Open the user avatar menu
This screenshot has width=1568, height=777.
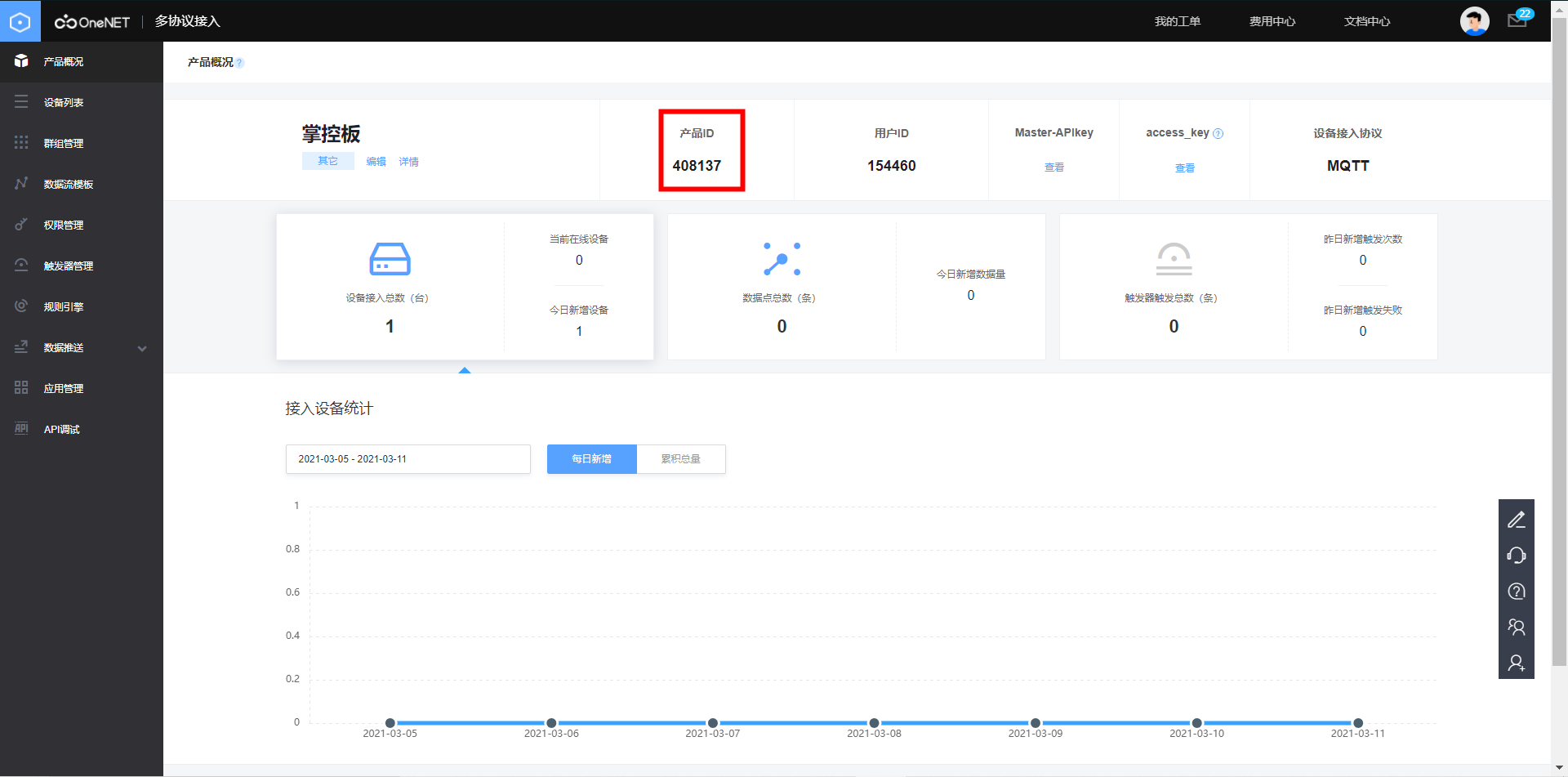[x=1474, y=21]
